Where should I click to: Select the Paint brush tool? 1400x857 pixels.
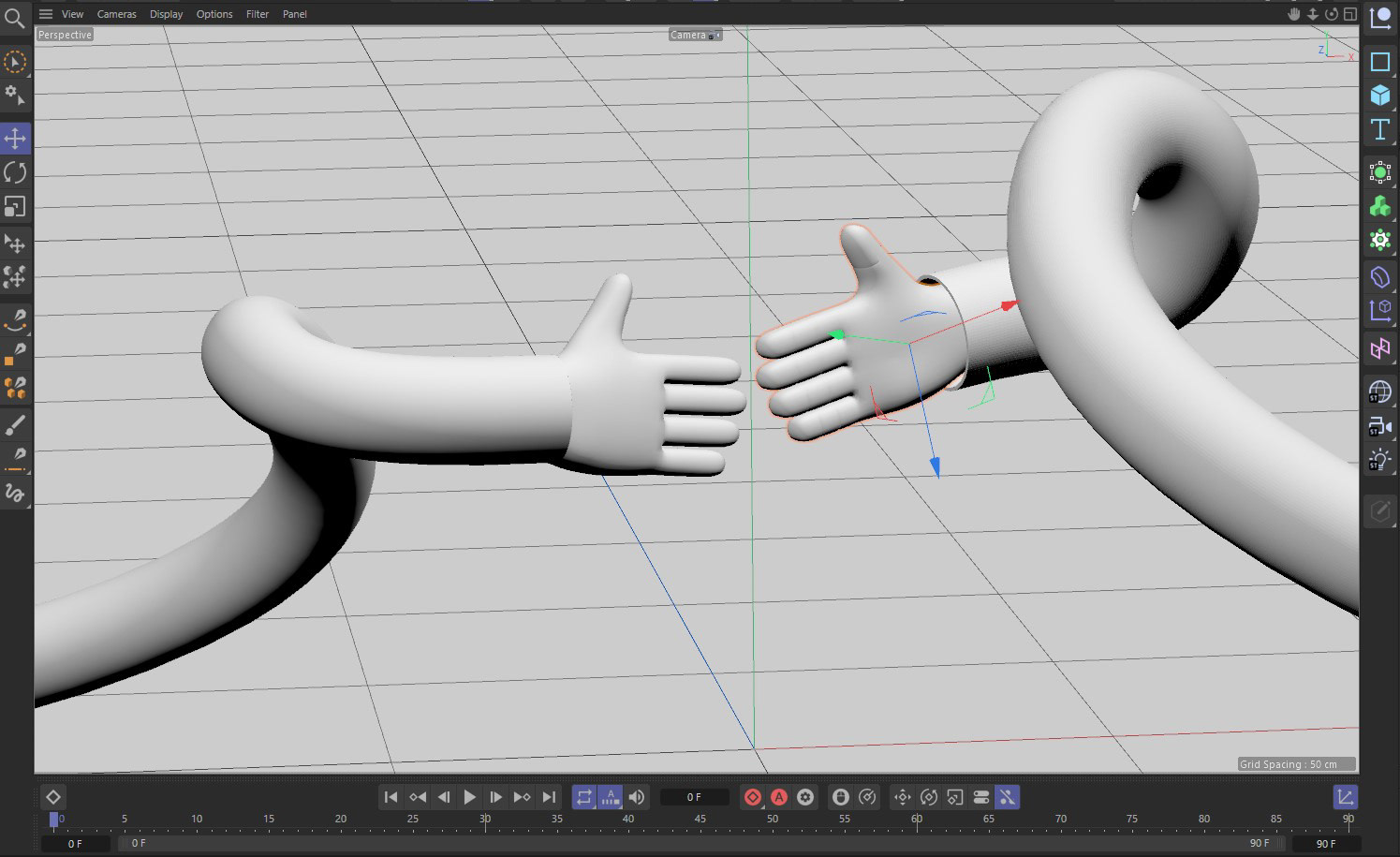[15, 426]
